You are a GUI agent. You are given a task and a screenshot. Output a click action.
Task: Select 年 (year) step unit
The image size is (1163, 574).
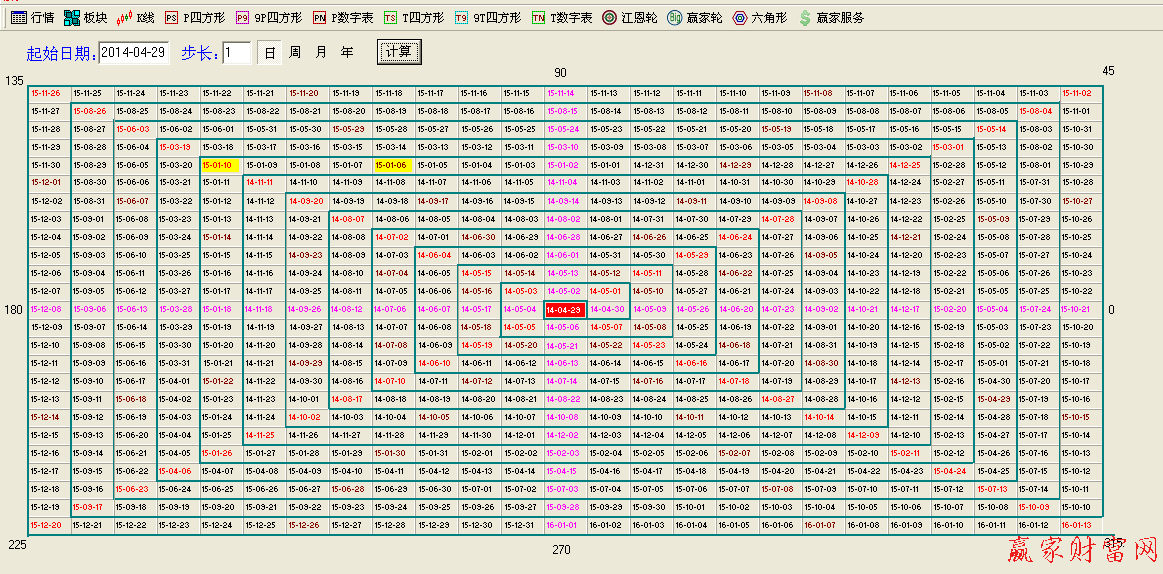tap(347, 52)
